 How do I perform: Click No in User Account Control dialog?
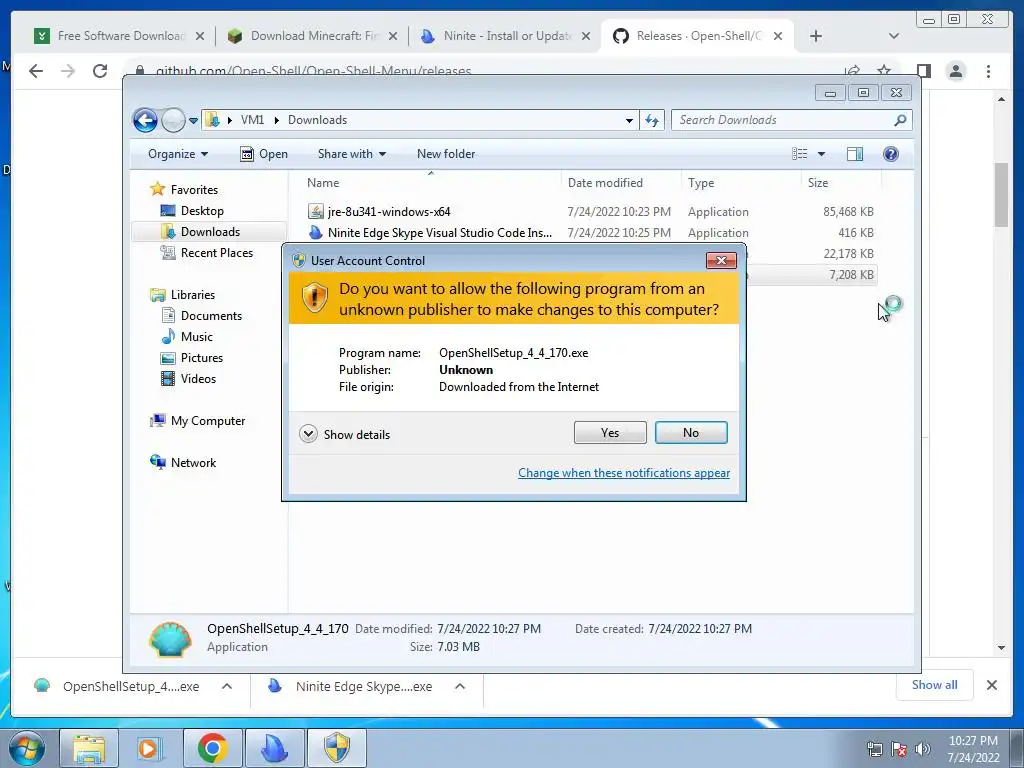[691, 432]
